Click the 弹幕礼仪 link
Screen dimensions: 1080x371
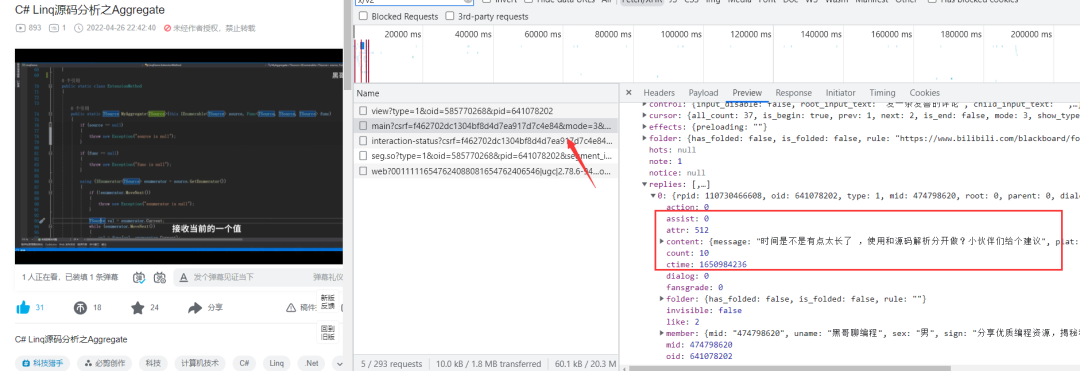[328, 277]
